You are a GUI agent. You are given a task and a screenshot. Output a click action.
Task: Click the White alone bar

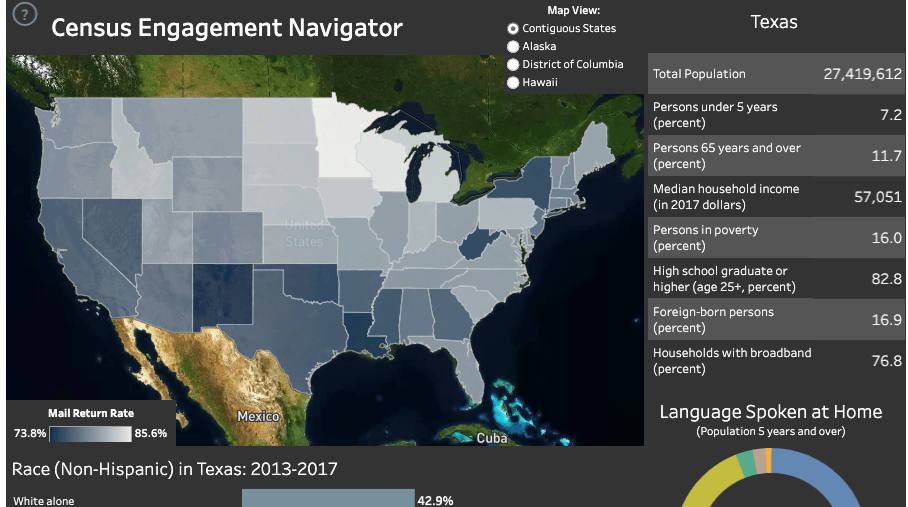328,498
